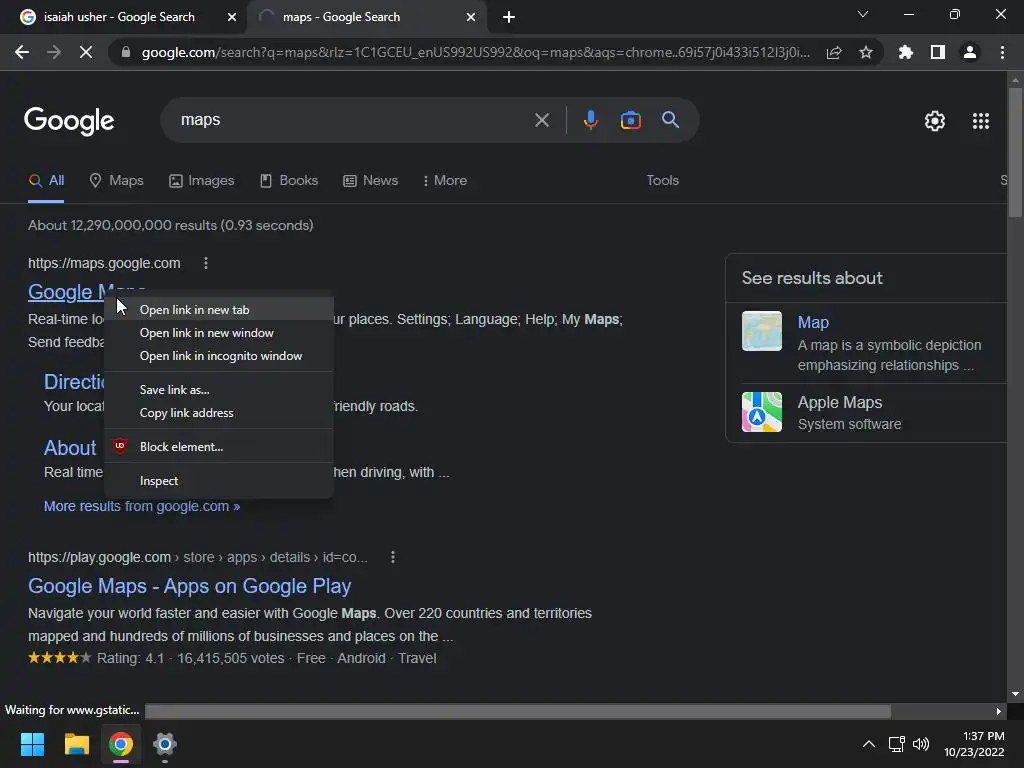Open network status in the tray
Image resolution: width=1024 pixels, height=768 pixels.
tap(897, 744)
